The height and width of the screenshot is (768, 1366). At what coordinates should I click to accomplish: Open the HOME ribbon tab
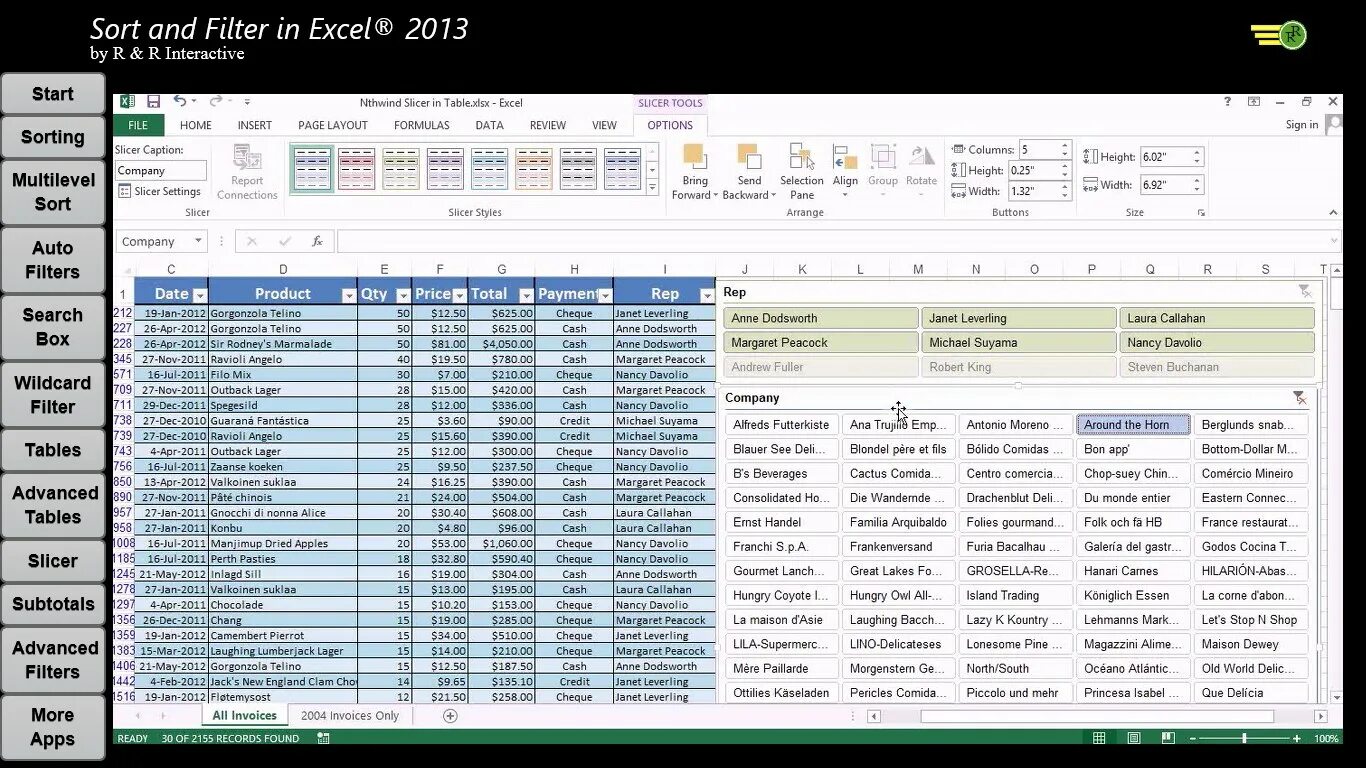pos(196,125)
